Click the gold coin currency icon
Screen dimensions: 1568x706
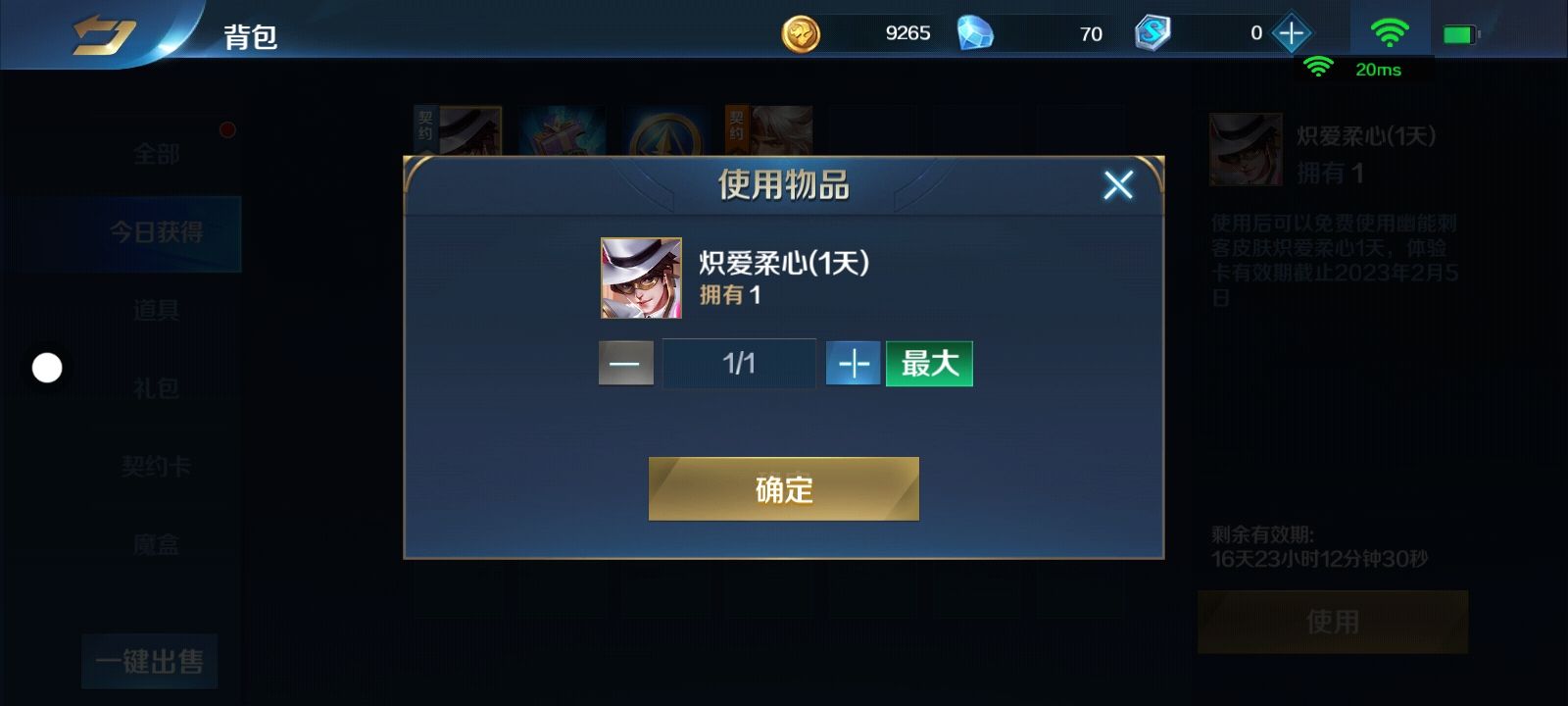801,34
